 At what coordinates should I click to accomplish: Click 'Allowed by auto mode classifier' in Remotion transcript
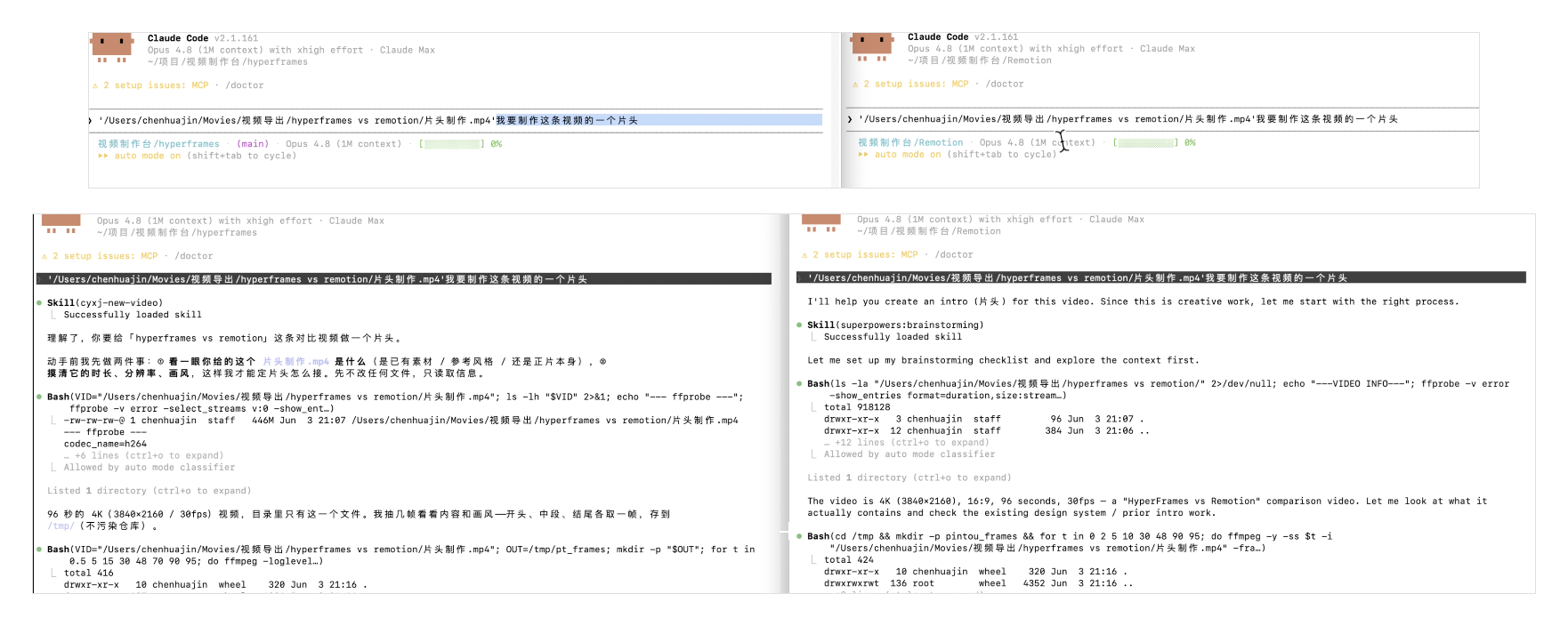coord(909,454)
